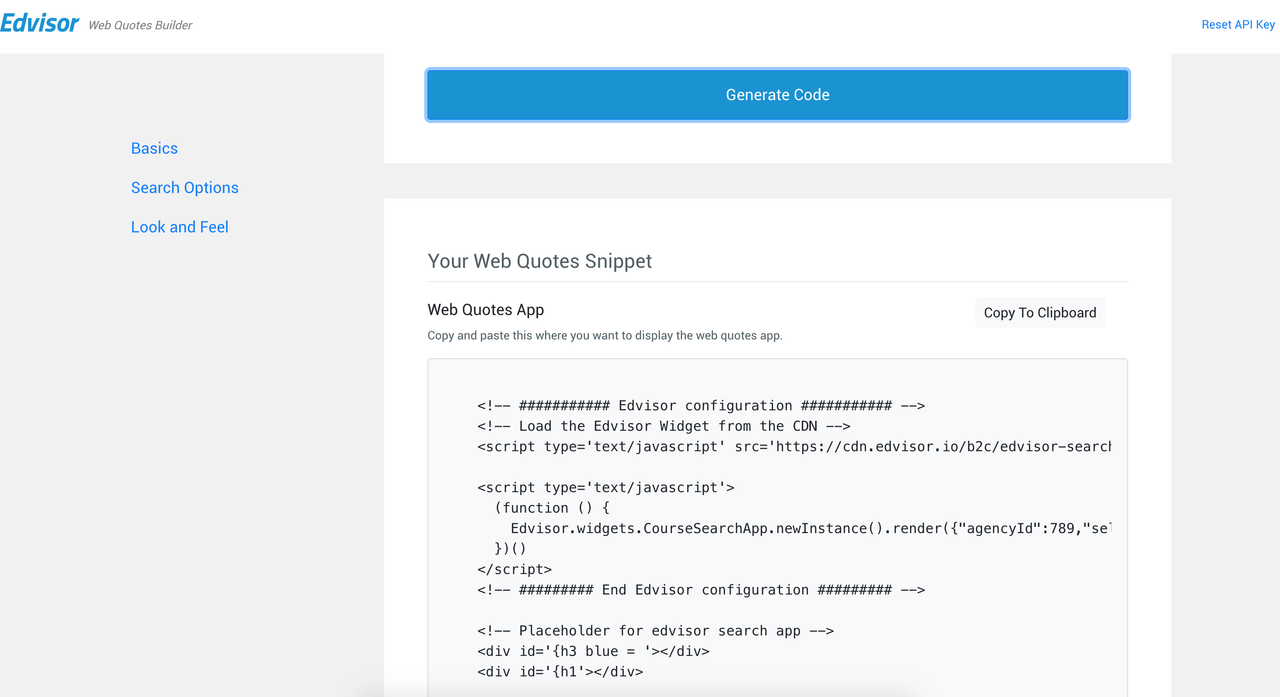Click the div id '{h3 blue = ' line
The width and height of the screenshot is (1280, 697).
pos(593,651)
